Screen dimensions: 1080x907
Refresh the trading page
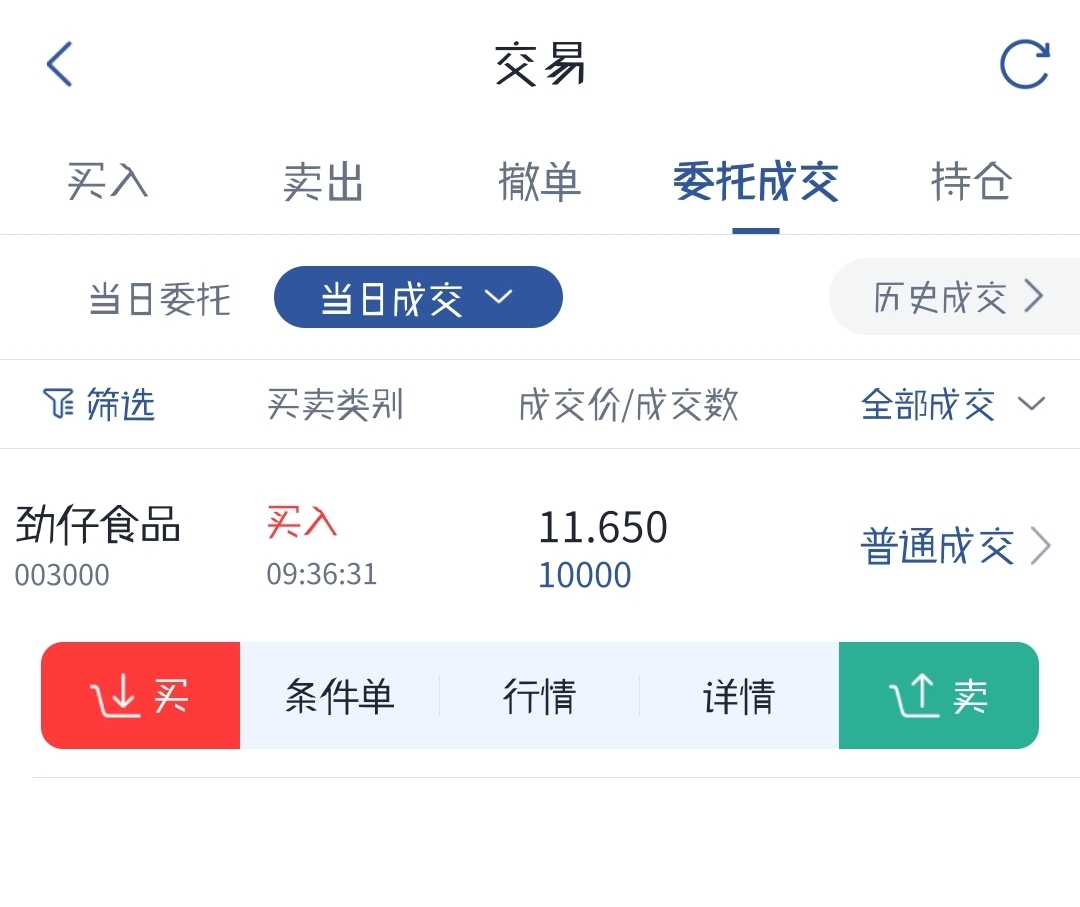1024,65
